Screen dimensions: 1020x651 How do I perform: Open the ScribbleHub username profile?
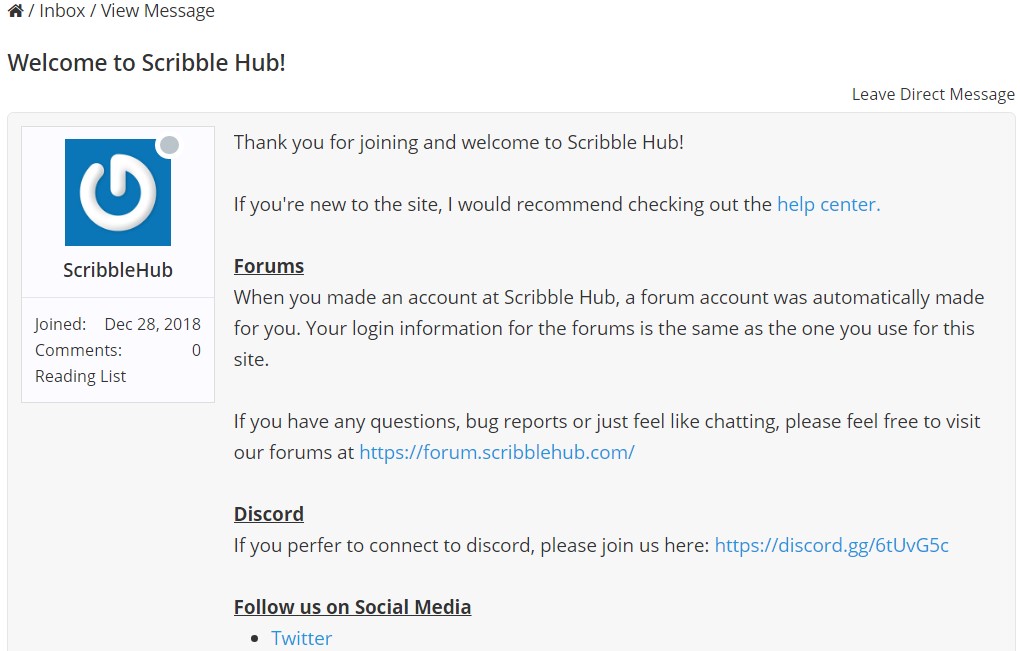click(x=118, y=270)
